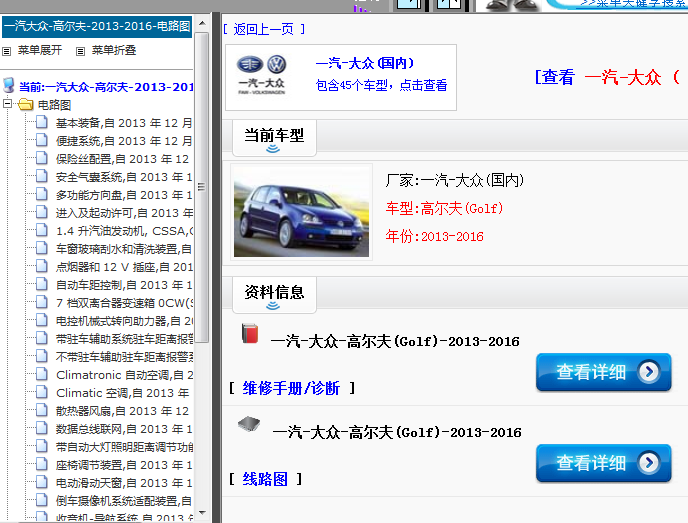Image resolution: width=688 pixels, height=523 pixels.
Task: Open document icon for 保险丝配置
Action: click(x=42, y=158)
